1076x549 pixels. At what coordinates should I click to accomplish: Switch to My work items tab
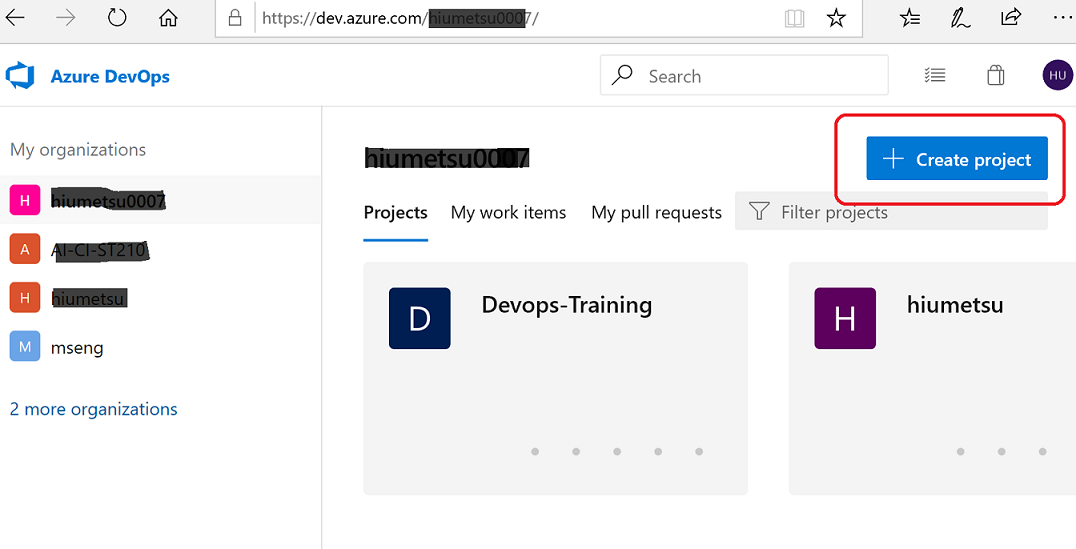(x=508, y=213)
